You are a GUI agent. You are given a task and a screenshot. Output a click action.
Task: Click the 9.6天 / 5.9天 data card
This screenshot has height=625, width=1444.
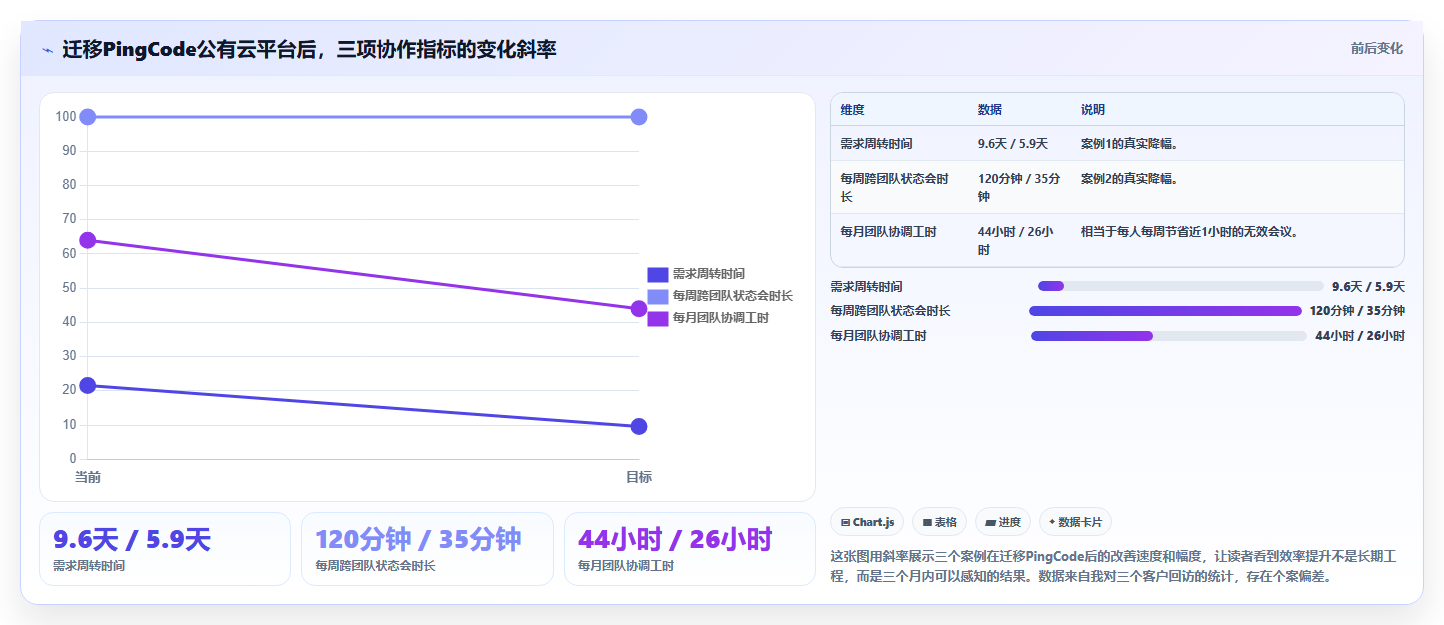click(165, 549)
